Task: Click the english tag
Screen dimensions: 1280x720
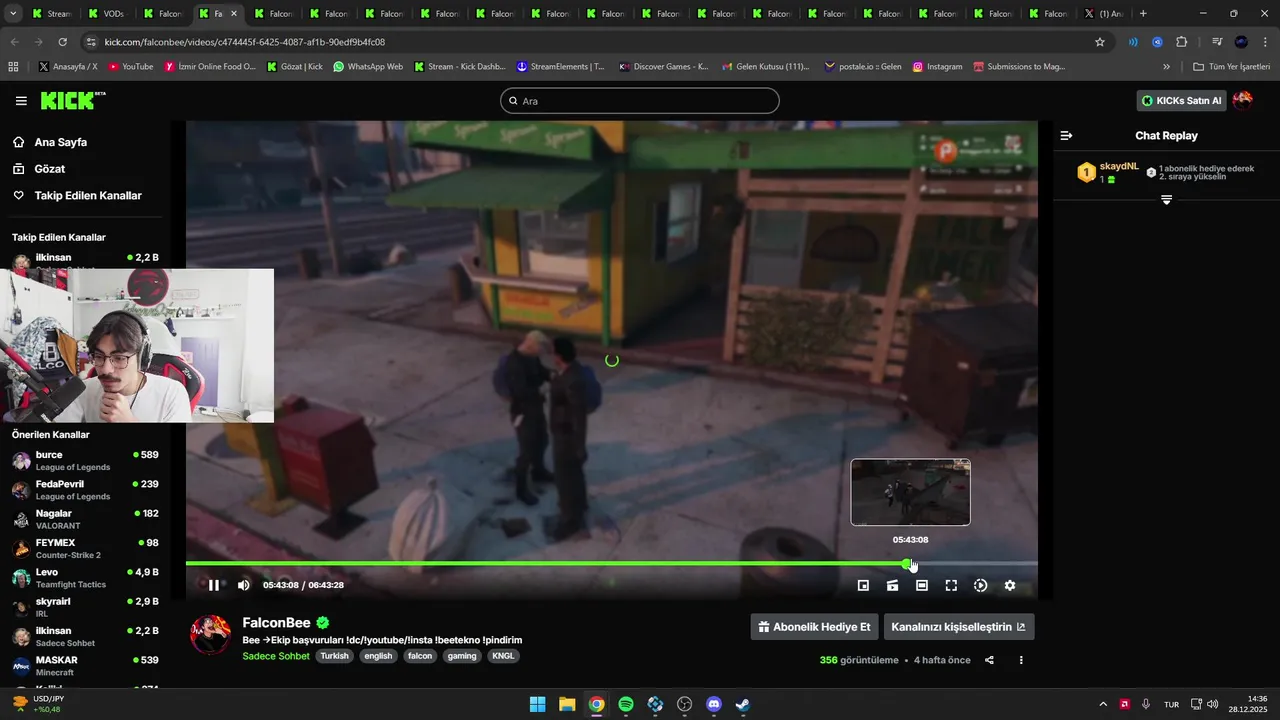Action: click(378, 656)
